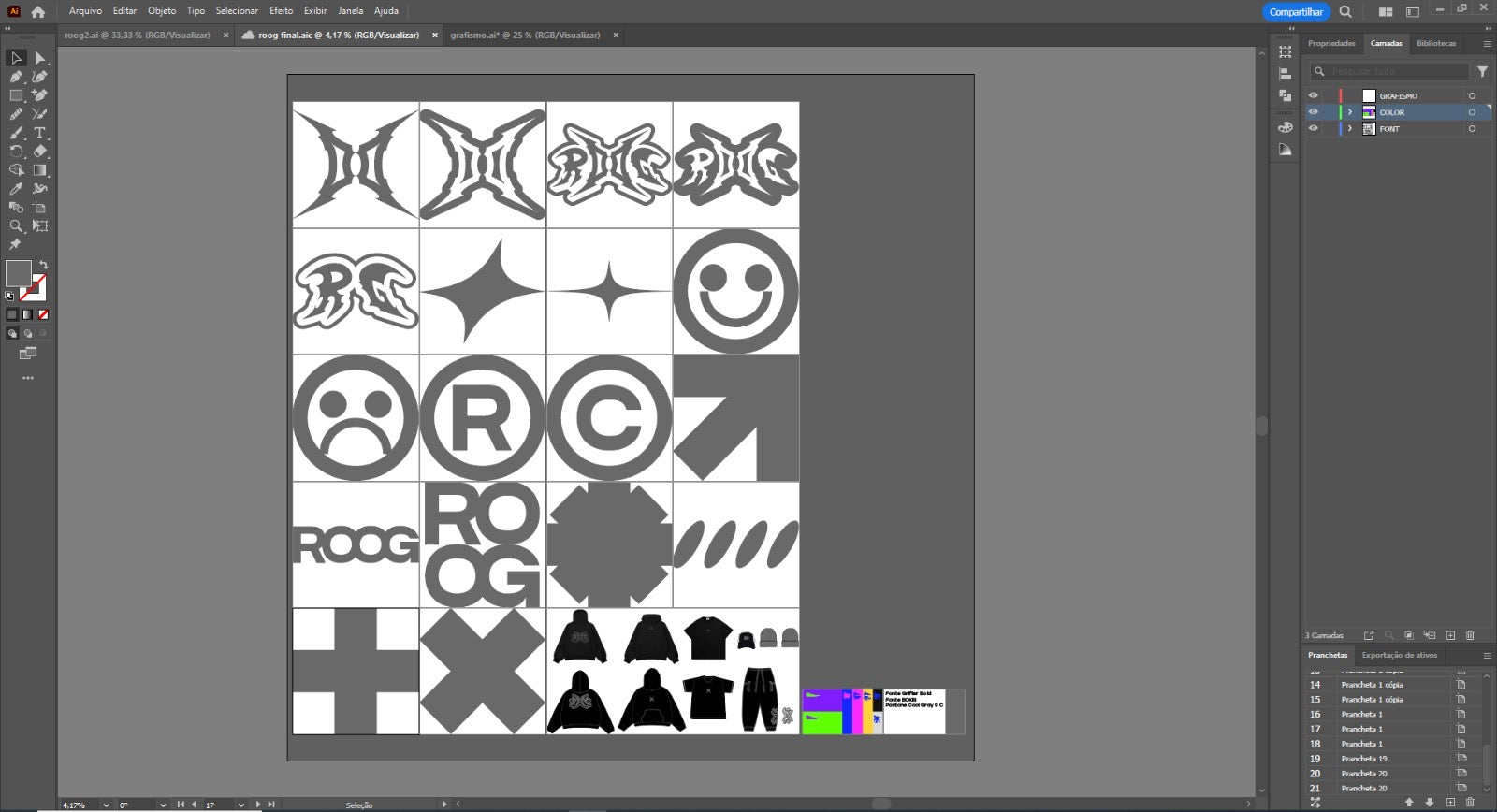
Task: Open the Arrange Documents layout icon
Action: [x=1386, y=12]
